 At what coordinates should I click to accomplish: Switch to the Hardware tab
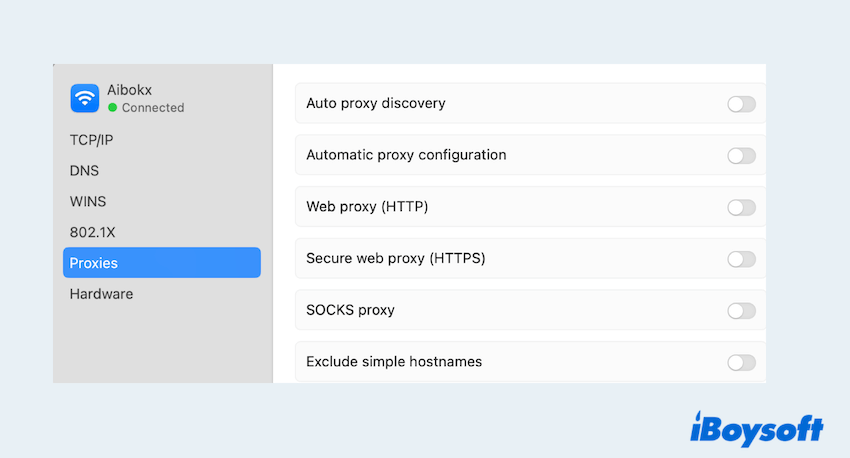pyautogui.click(x=101, y=294)
